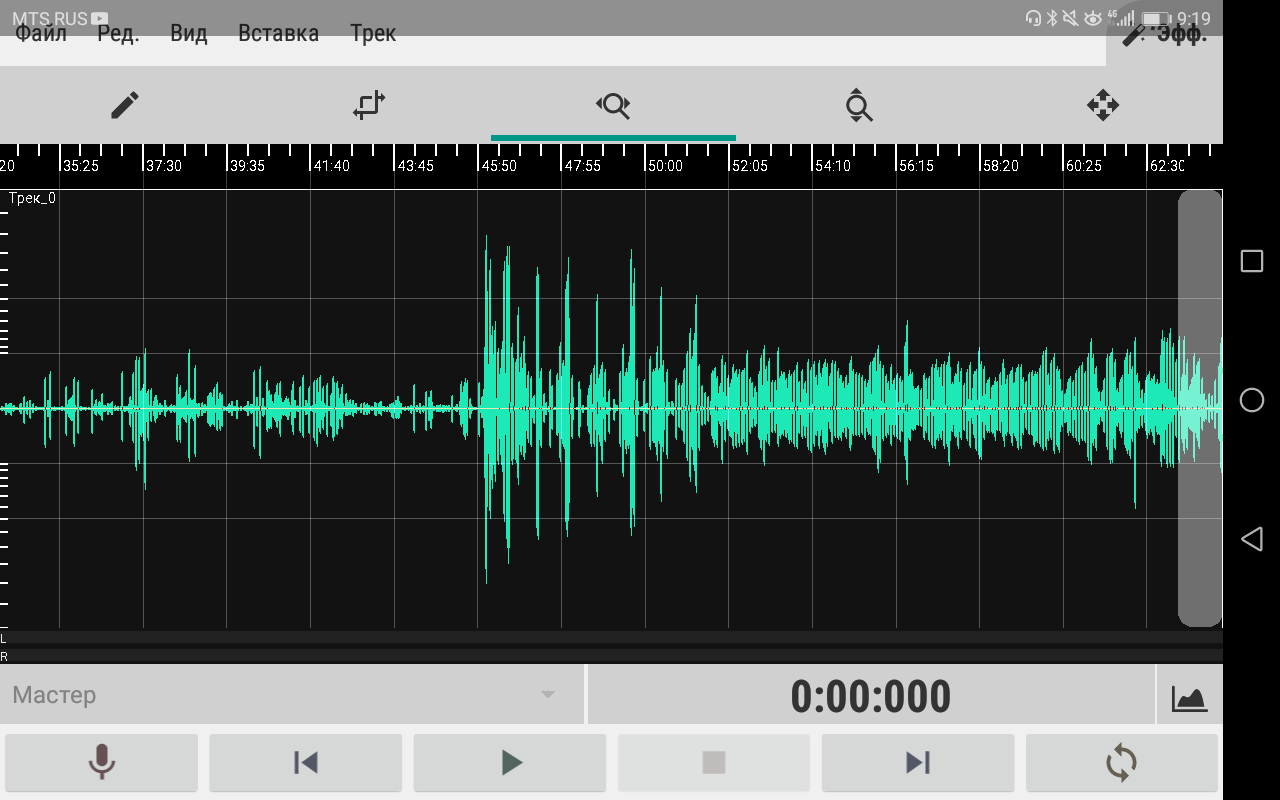
Task: Select the crop selection tool
Action: coord(369,105)
